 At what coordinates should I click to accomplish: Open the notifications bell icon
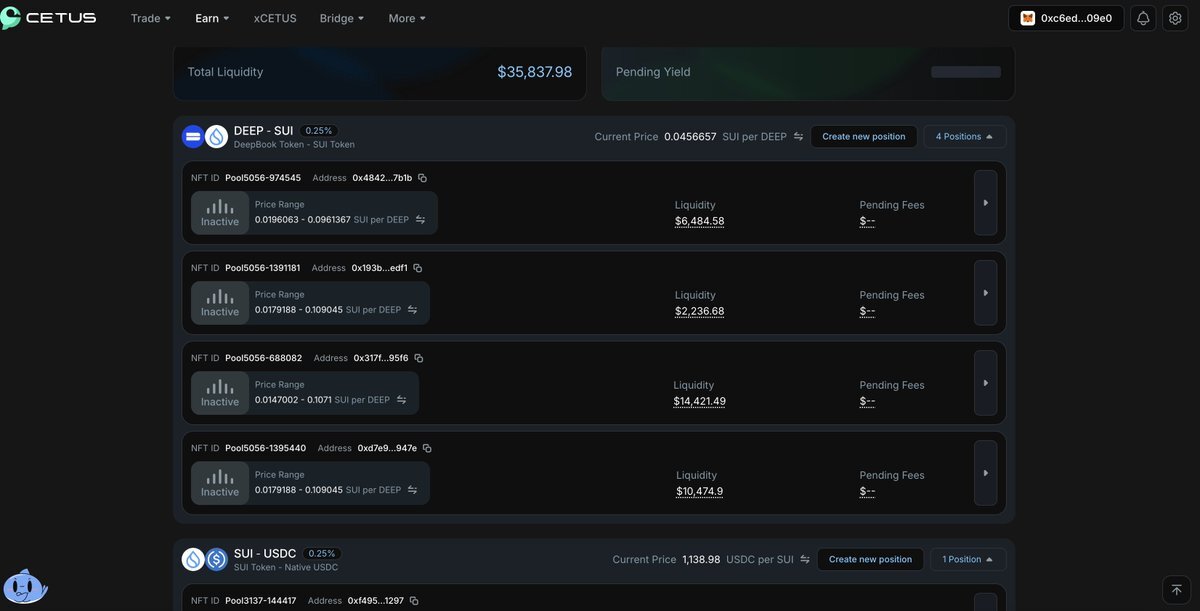1143,18
